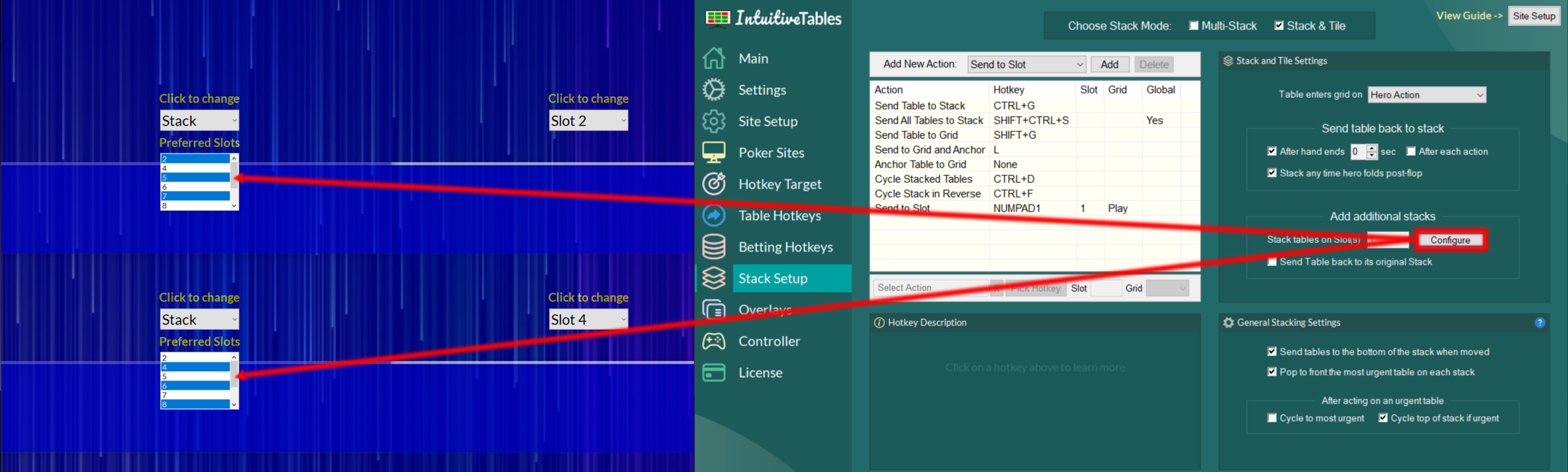Image resolution: width=1568 pixels, height=472 pixels.
Task: Click the Main home icon
Action: click(714, 58)
